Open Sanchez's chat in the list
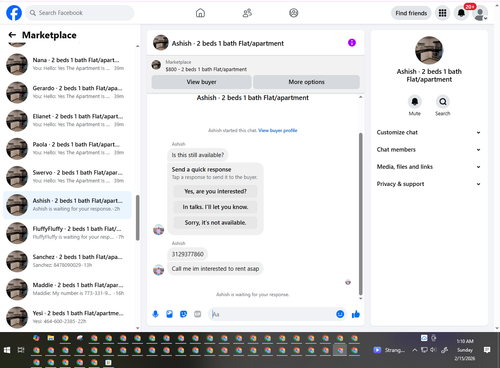 pyautogui.click(x=67, y=261)
